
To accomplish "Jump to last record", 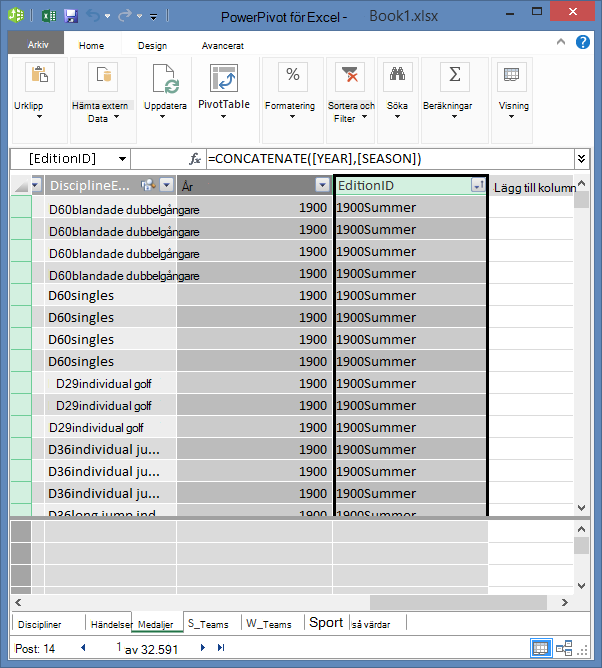I will 221,648.
